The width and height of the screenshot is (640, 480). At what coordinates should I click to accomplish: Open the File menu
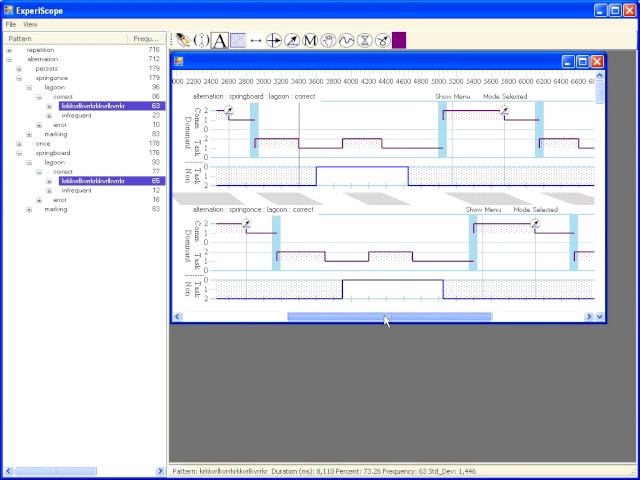(11, 24)
